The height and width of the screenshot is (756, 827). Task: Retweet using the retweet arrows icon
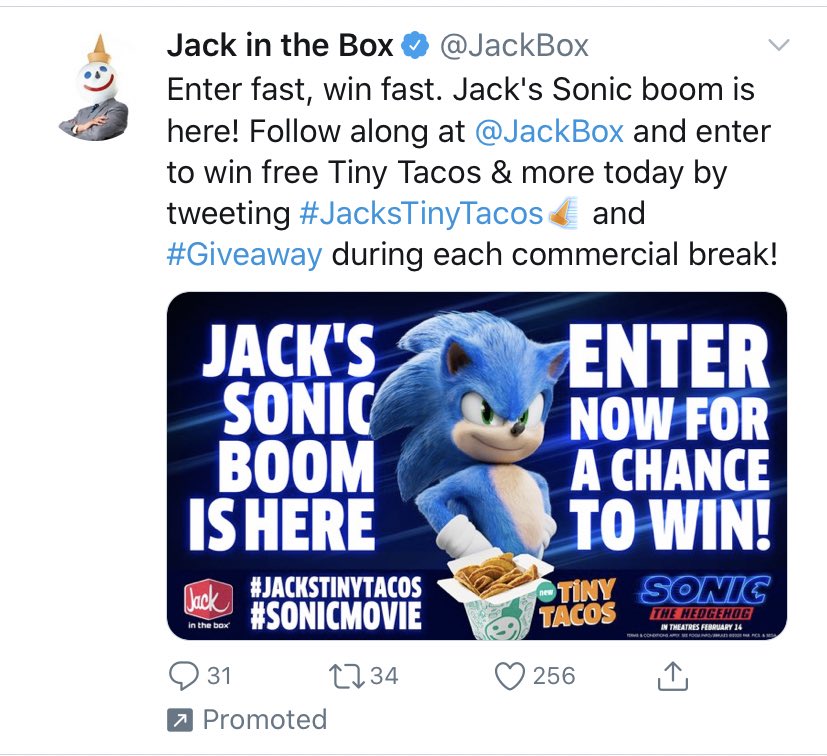coord(347,676)
